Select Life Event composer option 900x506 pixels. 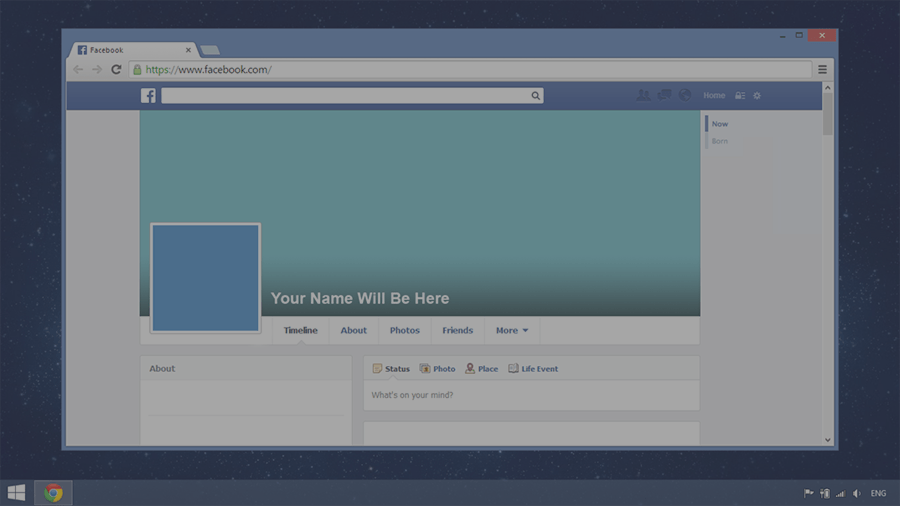(533, 369)
